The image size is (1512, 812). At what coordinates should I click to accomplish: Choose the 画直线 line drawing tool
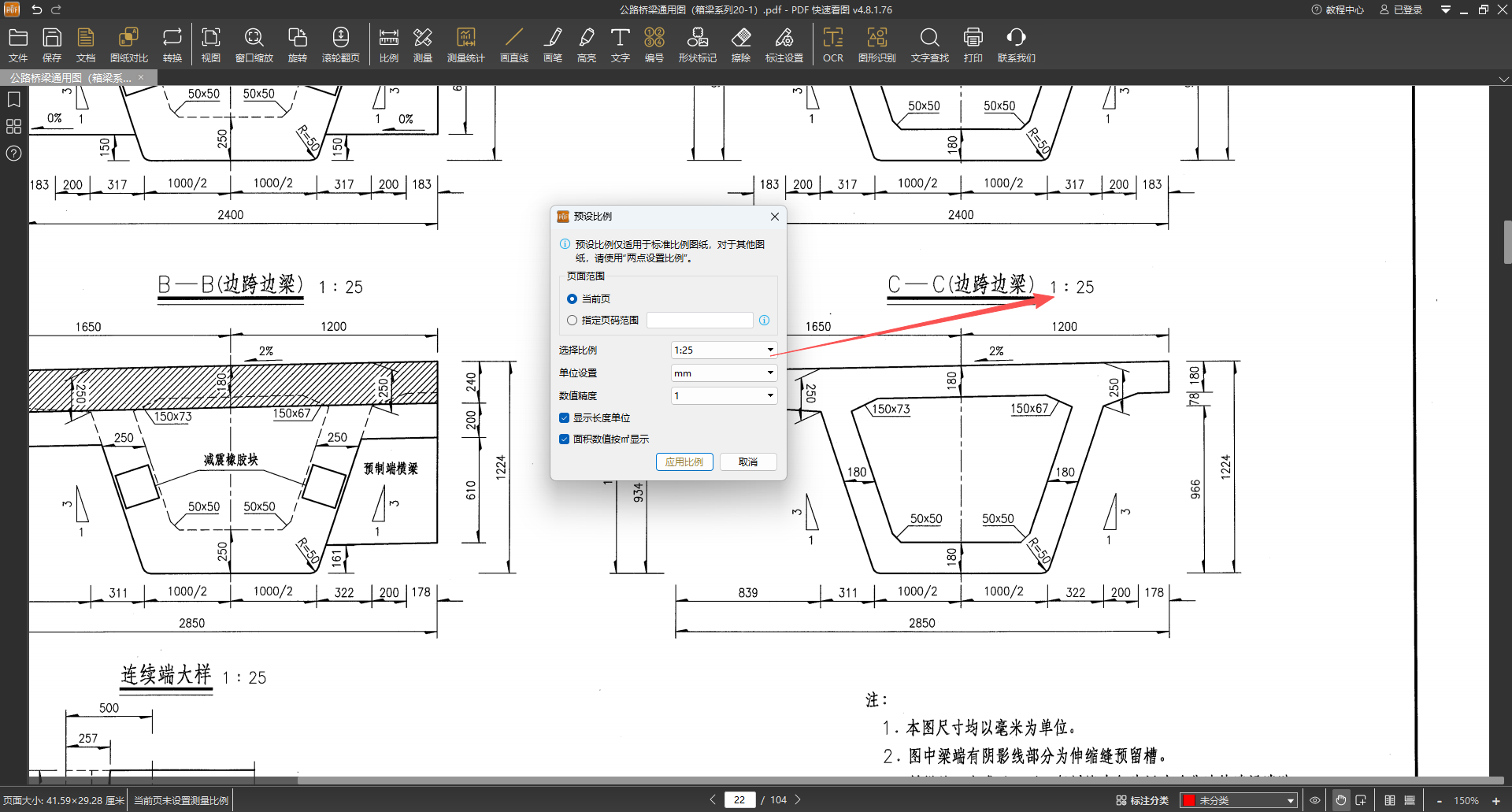tap(513, 45)
